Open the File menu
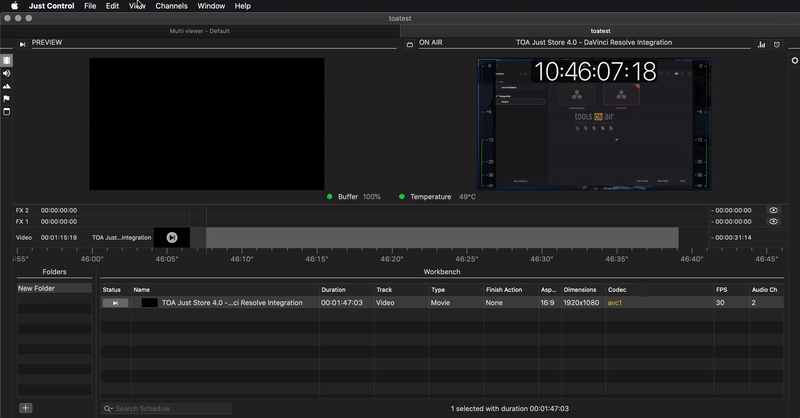 click(x=90, y=6)
